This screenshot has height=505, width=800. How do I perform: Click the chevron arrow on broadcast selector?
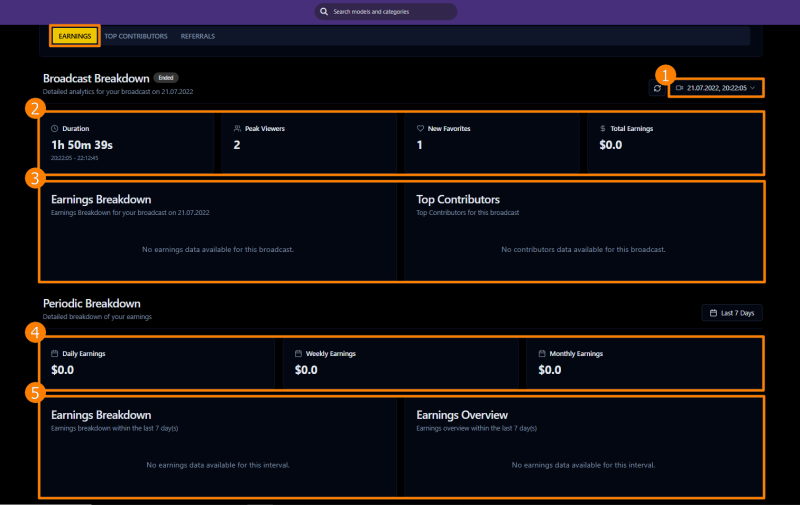(x=752, y=88)
